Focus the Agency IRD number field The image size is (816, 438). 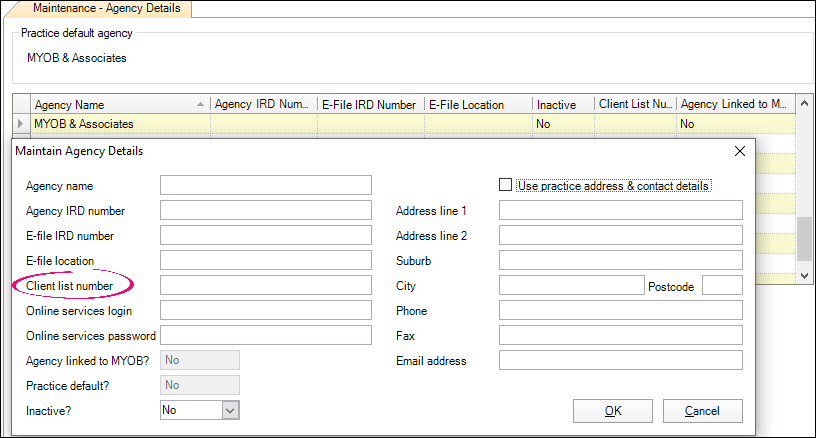[265, 211]
